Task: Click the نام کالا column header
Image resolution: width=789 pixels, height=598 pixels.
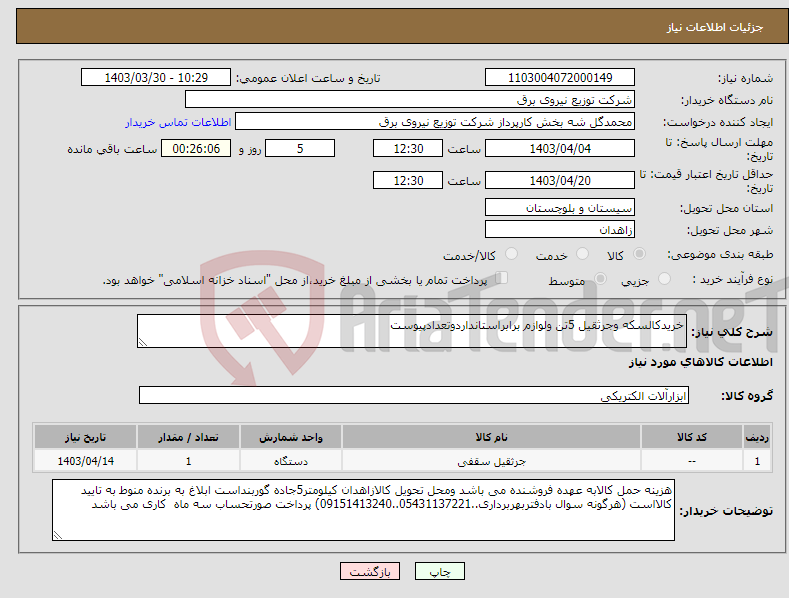Action: click(x=491, y=437)
